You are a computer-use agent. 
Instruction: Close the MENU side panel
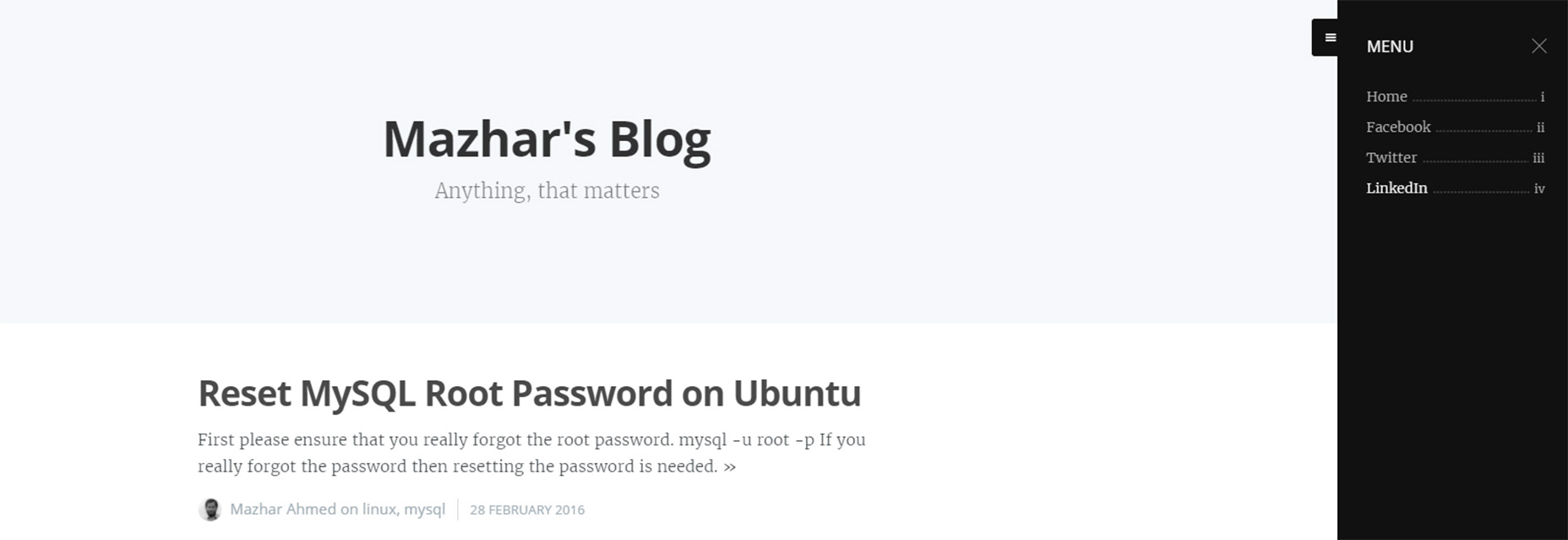pos(1539,46)
